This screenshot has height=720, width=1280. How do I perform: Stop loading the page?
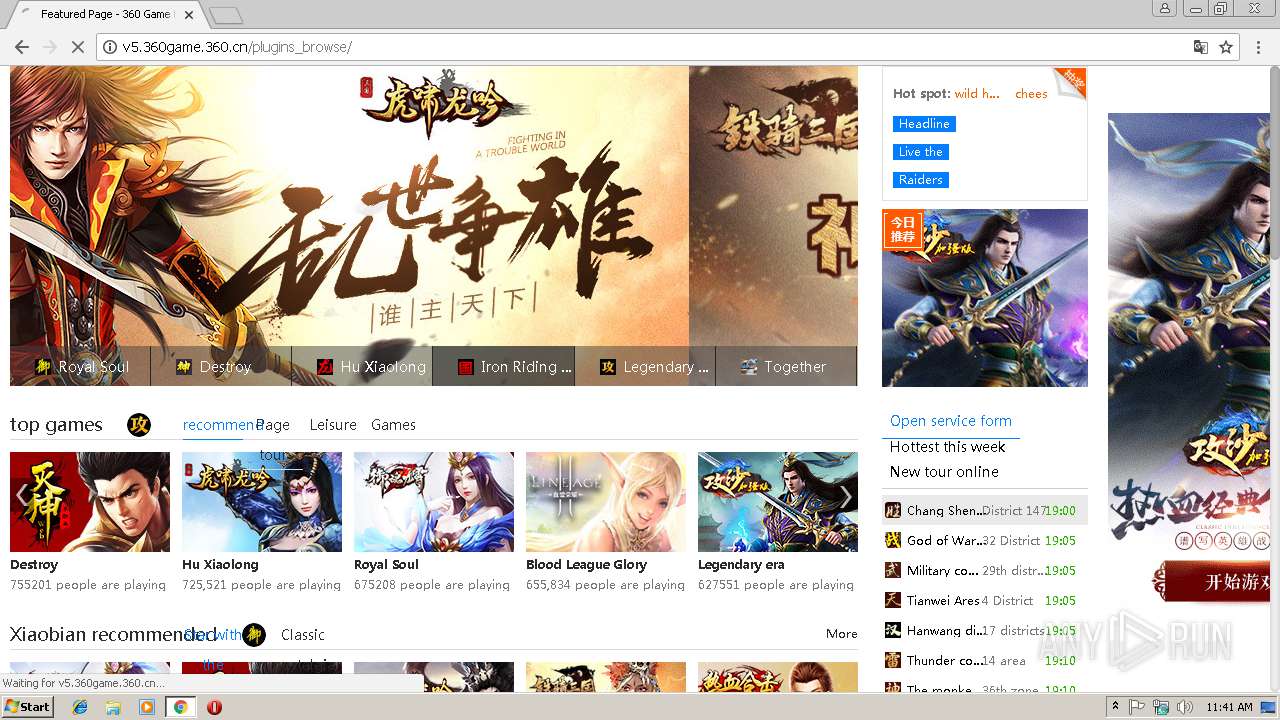[78, 47]
